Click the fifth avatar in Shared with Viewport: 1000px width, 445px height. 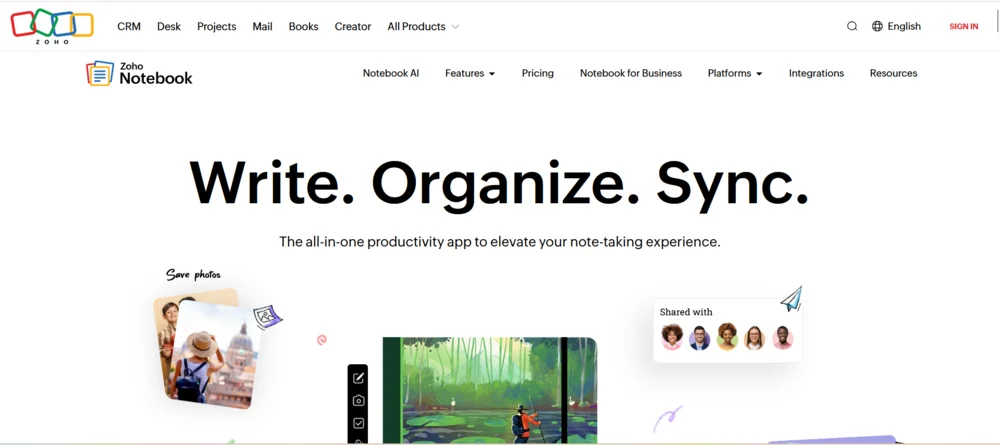783,337
